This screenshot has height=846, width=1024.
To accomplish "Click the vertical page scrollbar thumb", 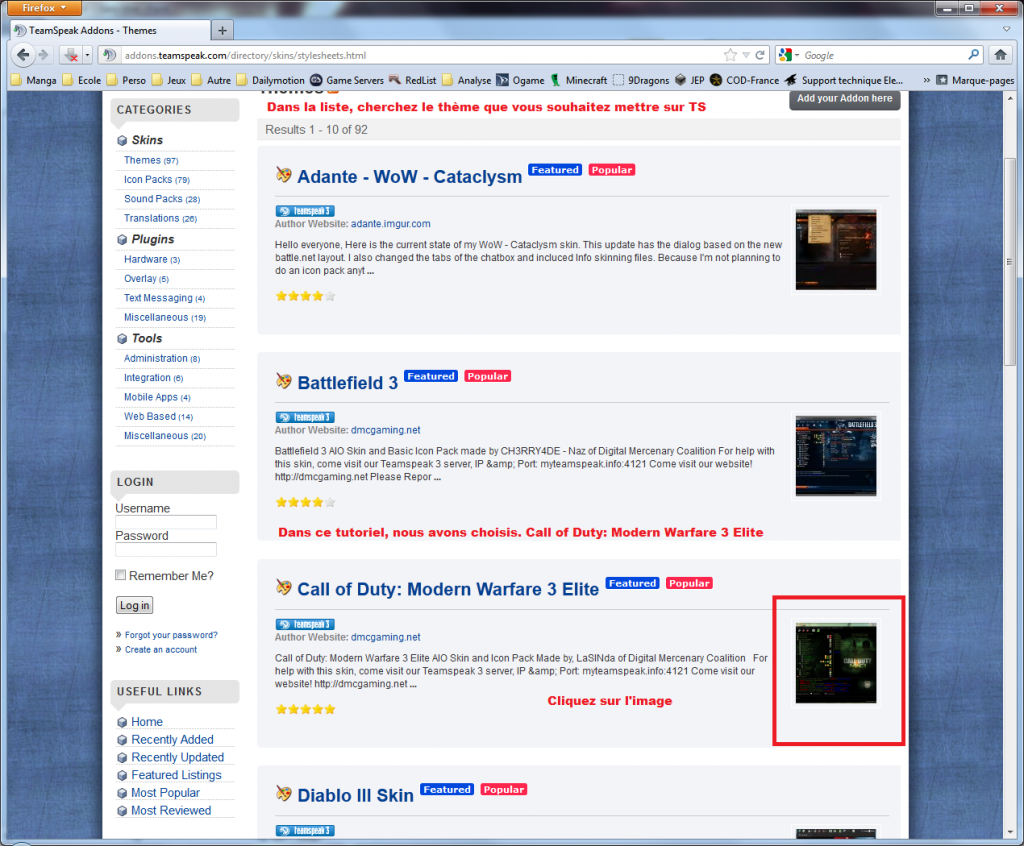I will (x=1010, y=261).
